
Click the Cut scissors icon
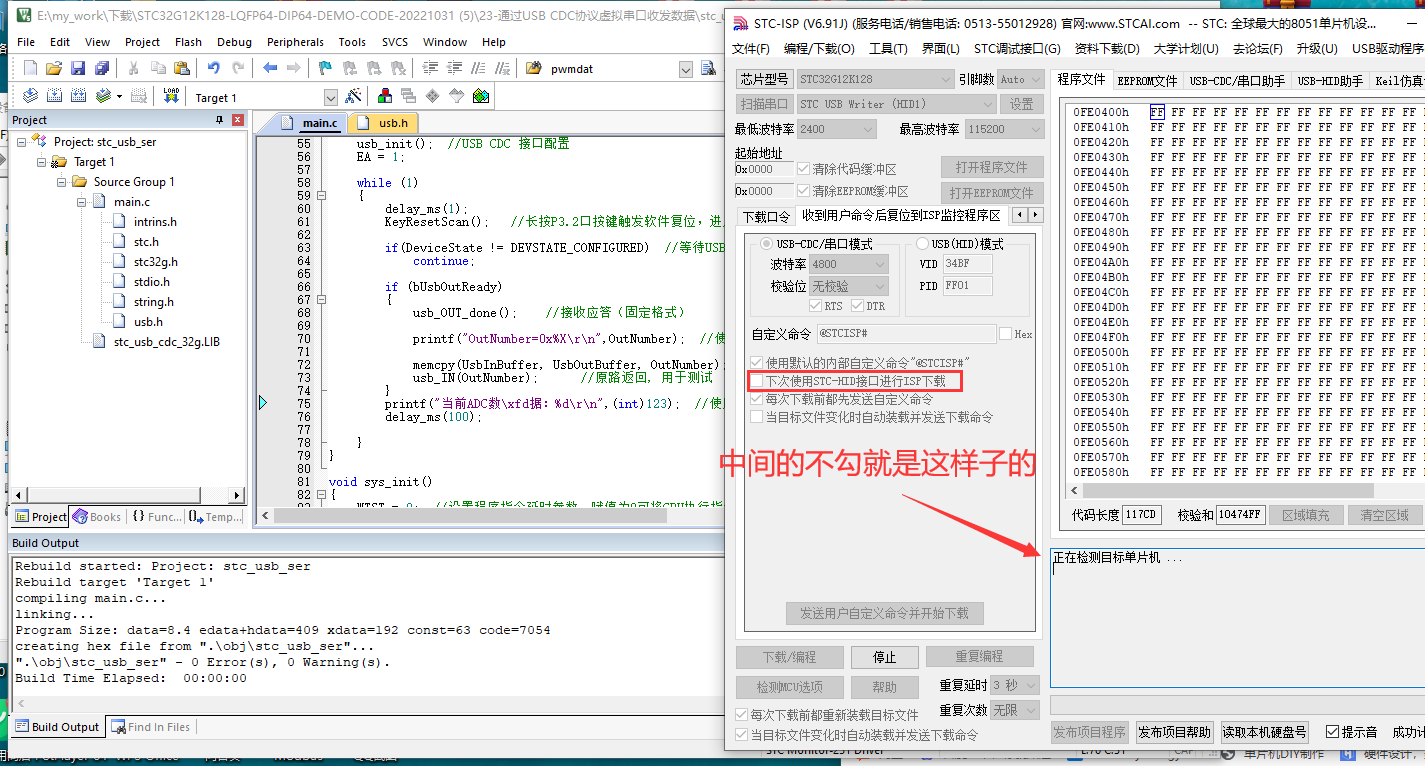tap(133, 68)
